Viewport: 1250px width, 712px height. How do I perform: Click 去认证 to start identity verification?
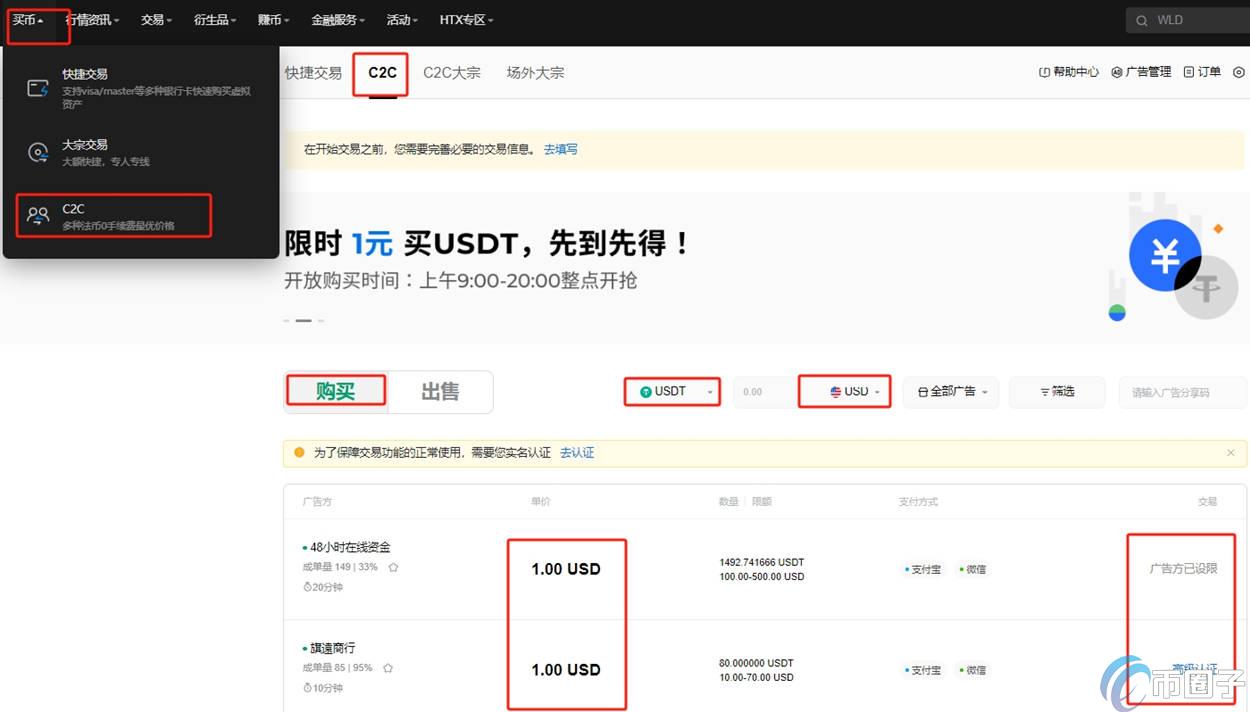(577, 452)
